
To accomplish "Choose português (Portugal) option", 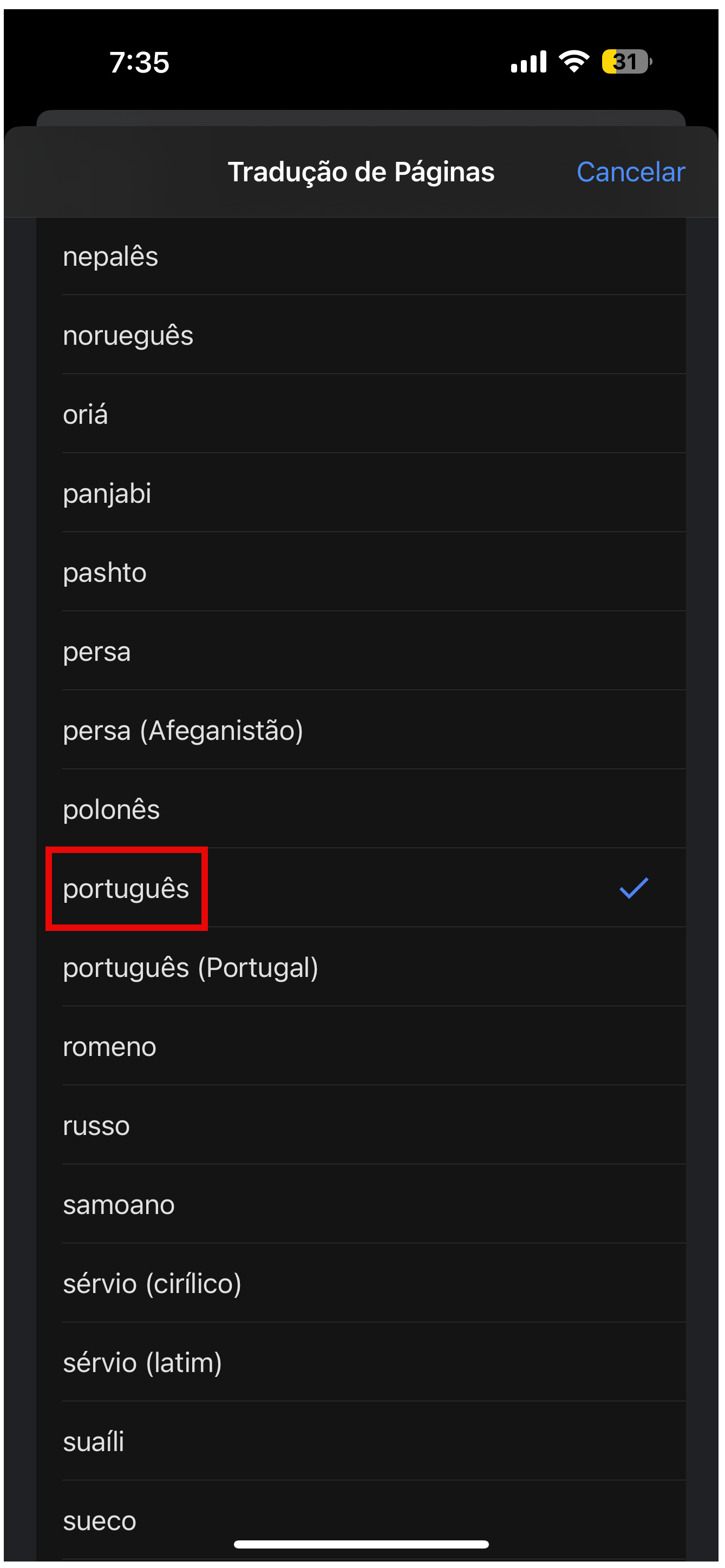I will [x=191, y=968].
